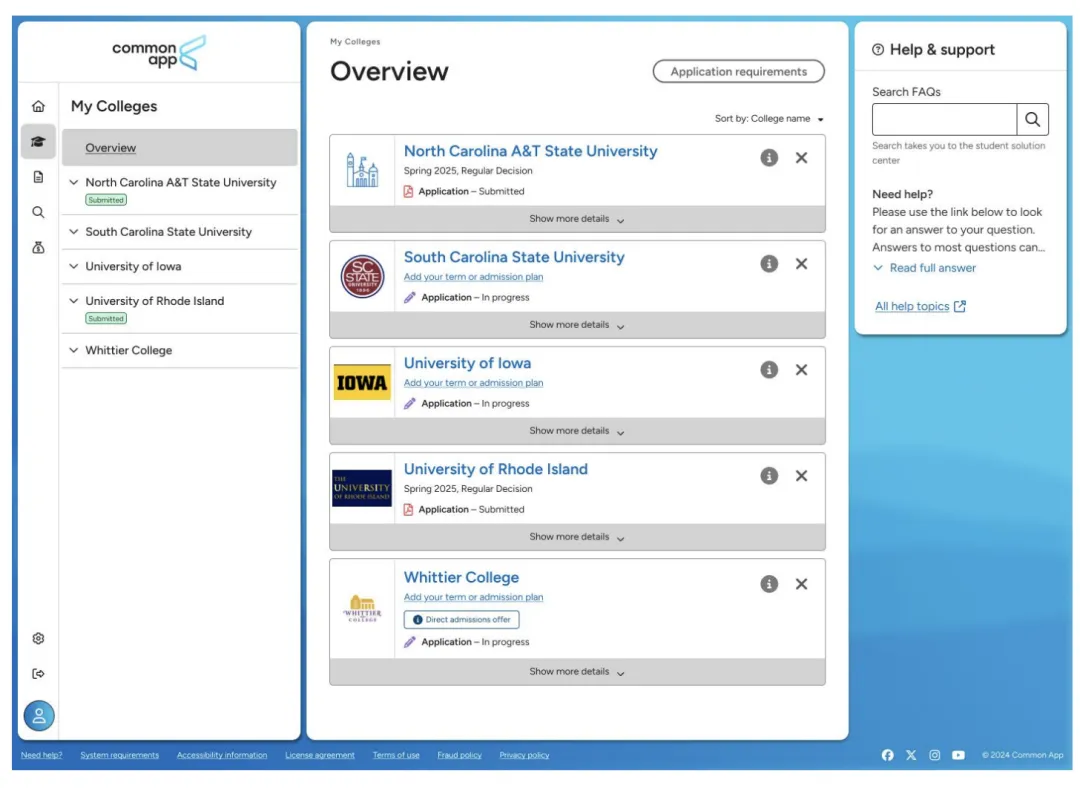Open the user profile avatar
1080x791 pixels.
39,716
